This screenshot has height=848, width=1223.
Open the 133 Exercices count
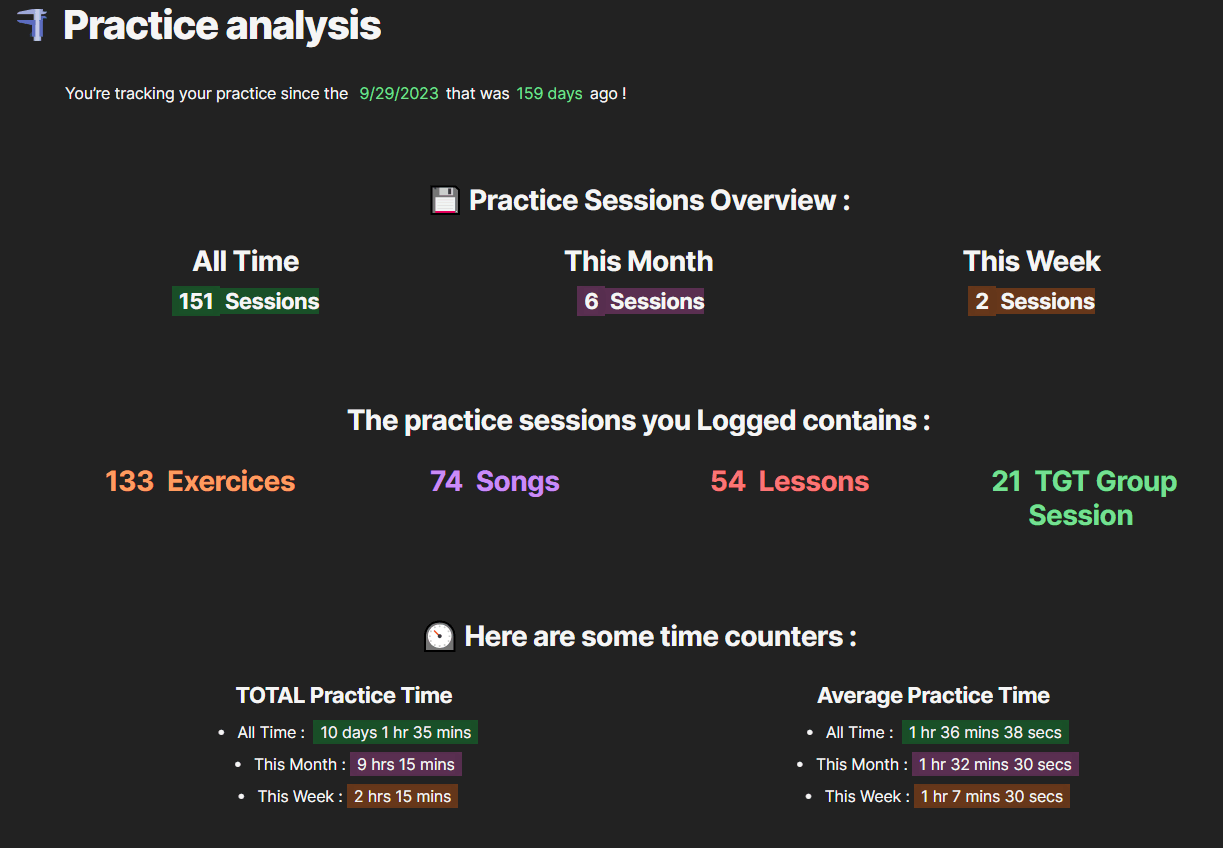tap(200, 482)
